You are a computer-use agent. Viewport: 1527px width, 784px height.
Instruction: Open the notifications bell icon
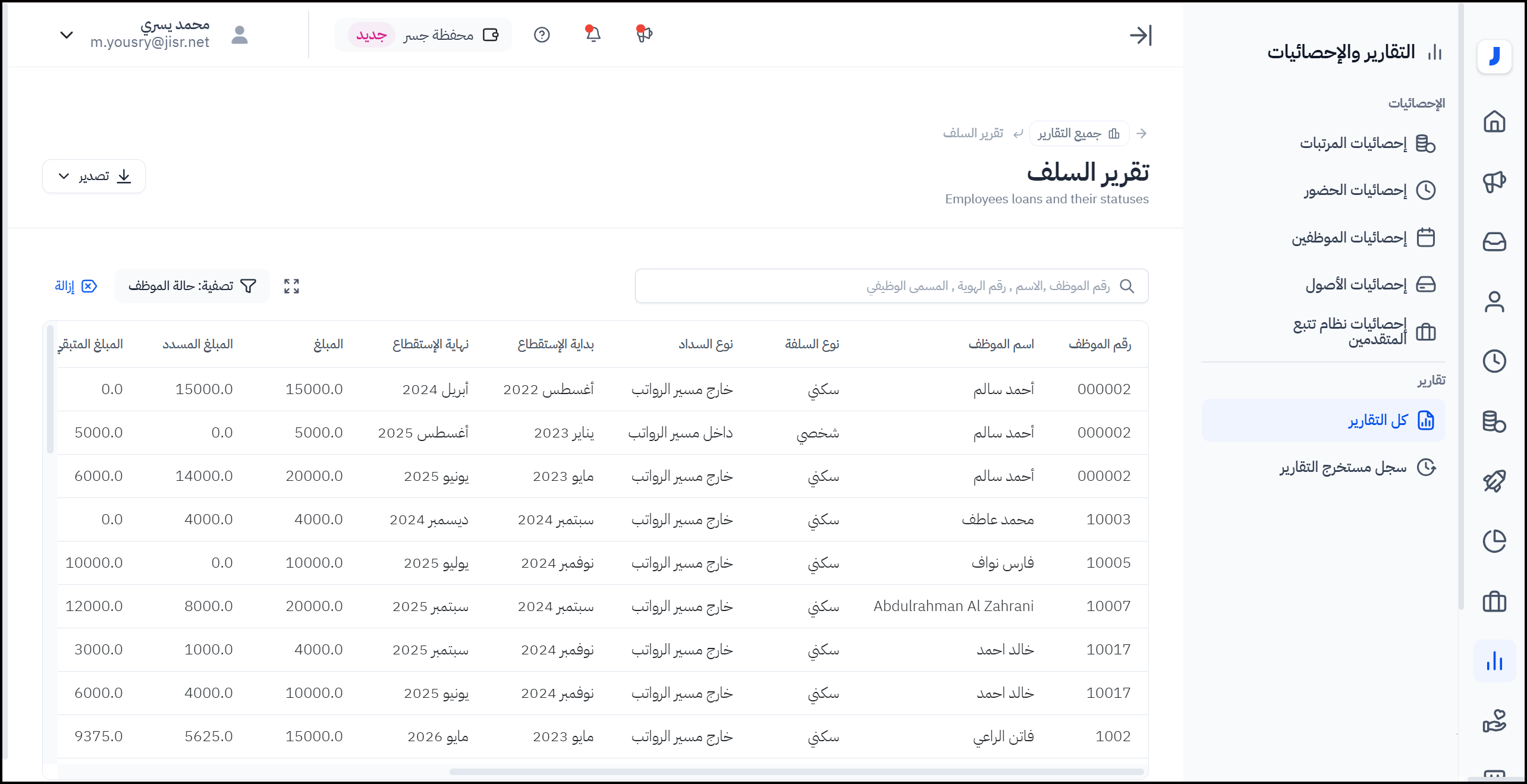tap(592, 34)
